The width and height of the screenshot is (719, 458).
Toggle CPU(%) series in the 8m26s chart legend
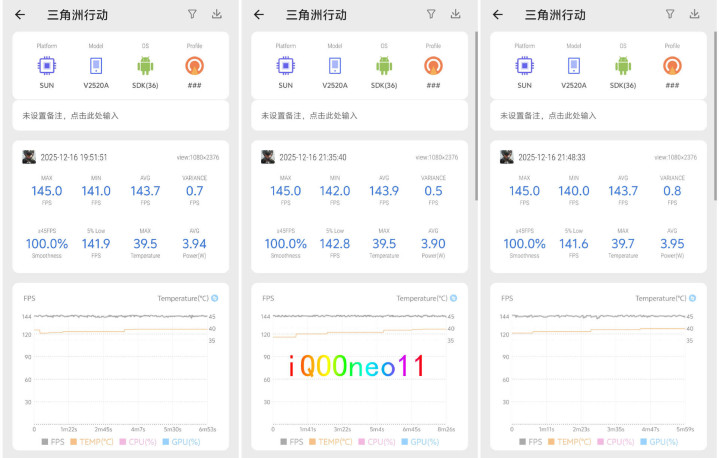pos(377,442)
